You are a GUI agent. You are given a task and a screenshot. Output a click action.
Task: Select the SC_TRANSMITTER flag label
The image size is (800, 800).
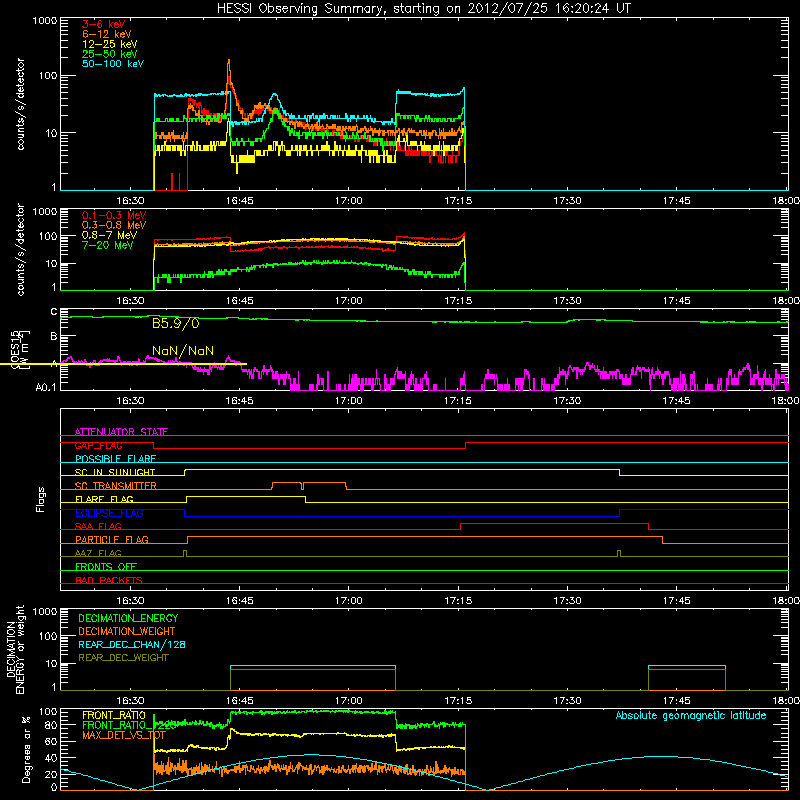click(x=116, y=486)
